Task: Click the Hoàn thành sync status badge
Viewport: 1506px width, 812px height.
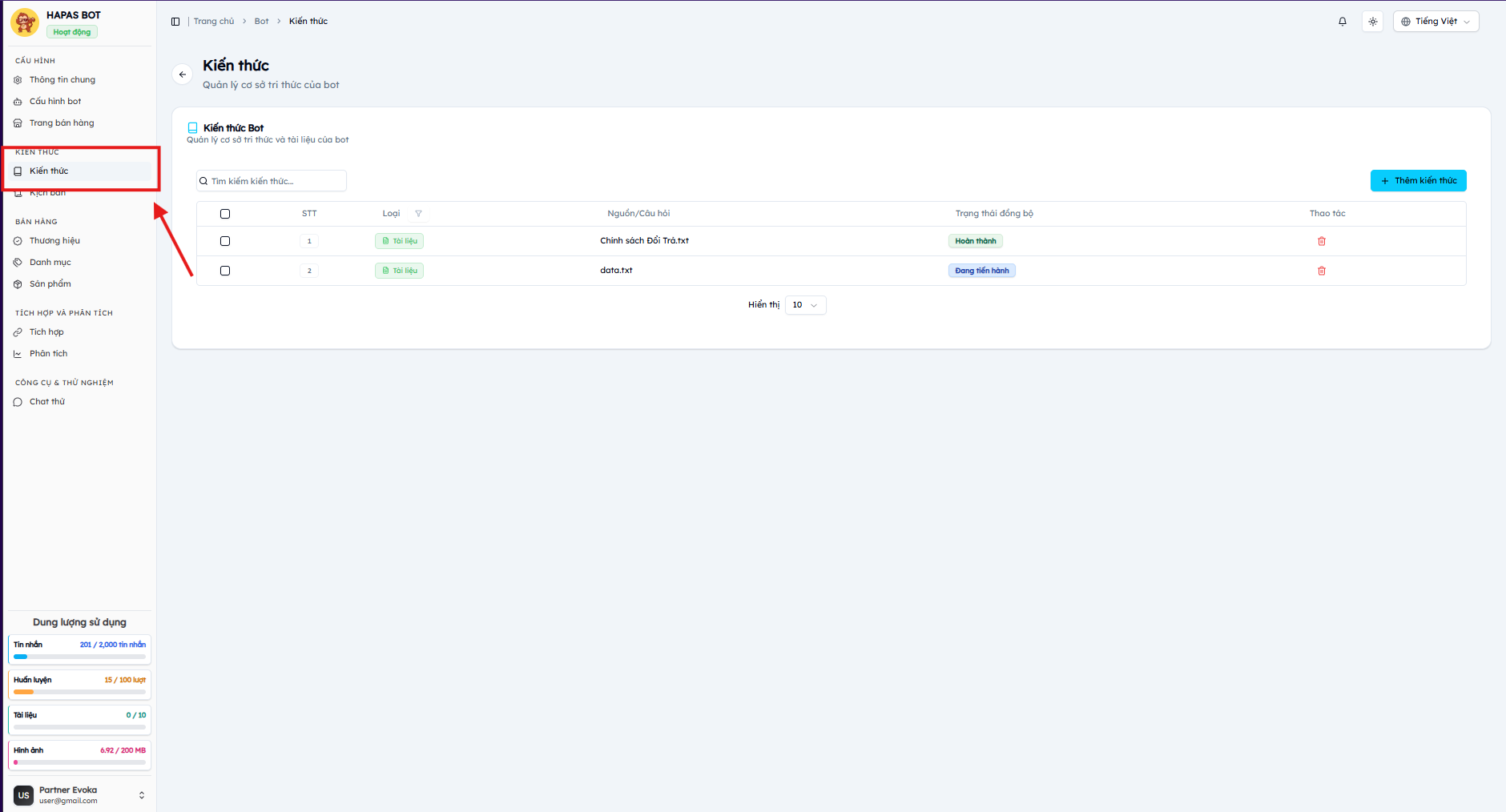Action: (976, 241)
